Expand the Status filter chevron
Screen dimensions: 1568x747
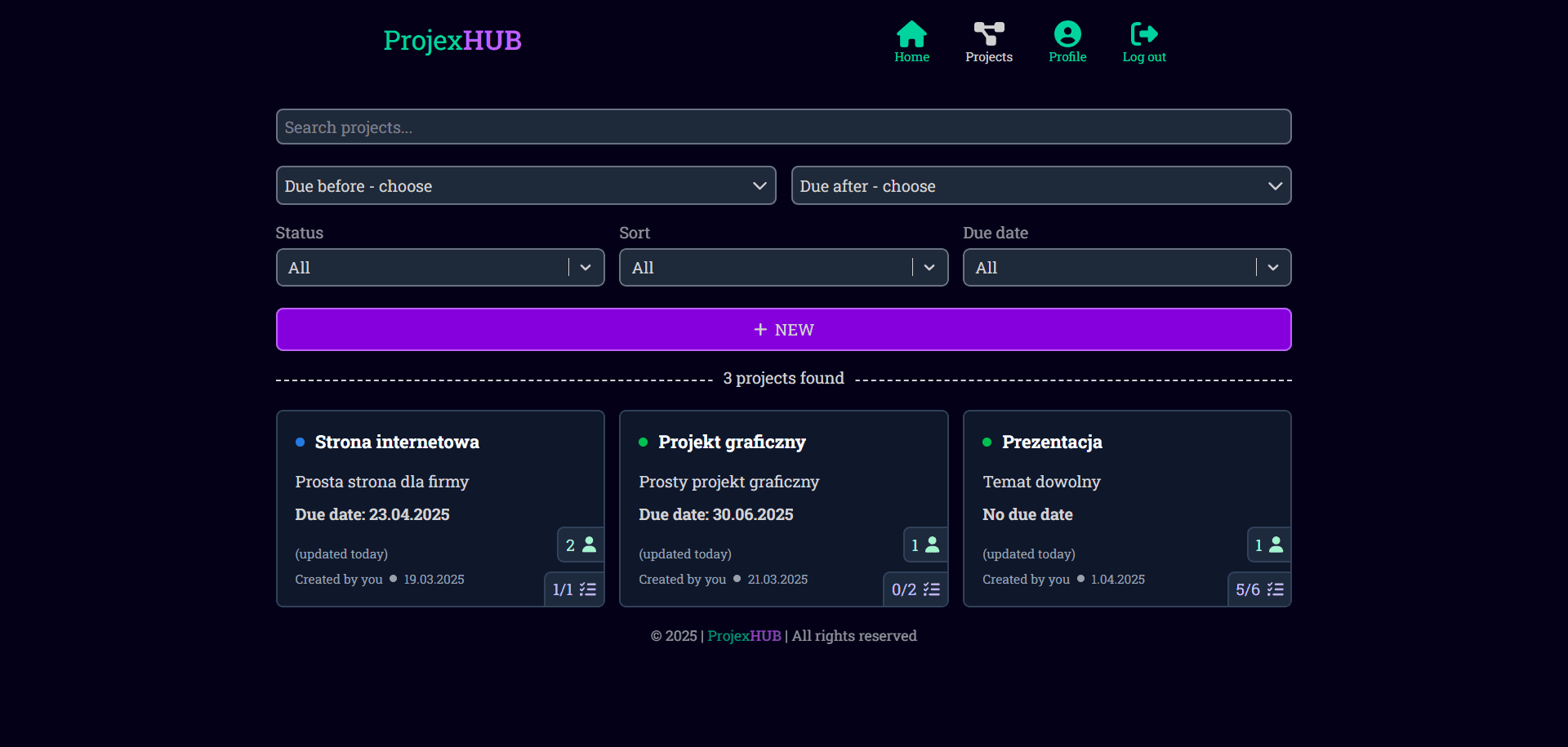point(586,268)
